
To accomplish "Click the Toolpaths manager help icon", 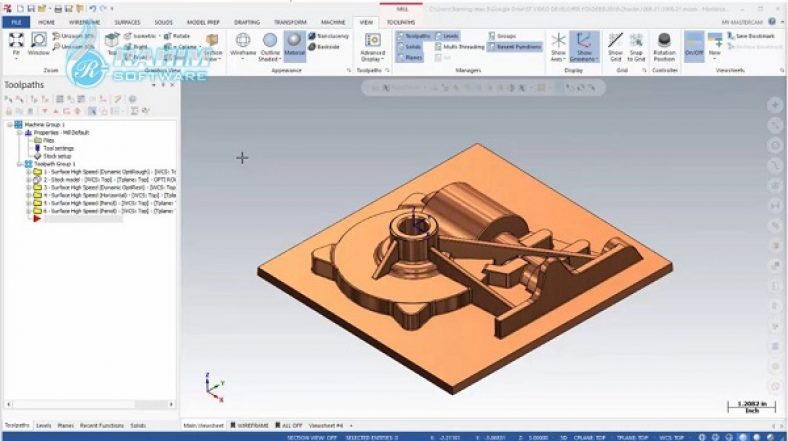I will pyautogui.click(x=133, y=99).
